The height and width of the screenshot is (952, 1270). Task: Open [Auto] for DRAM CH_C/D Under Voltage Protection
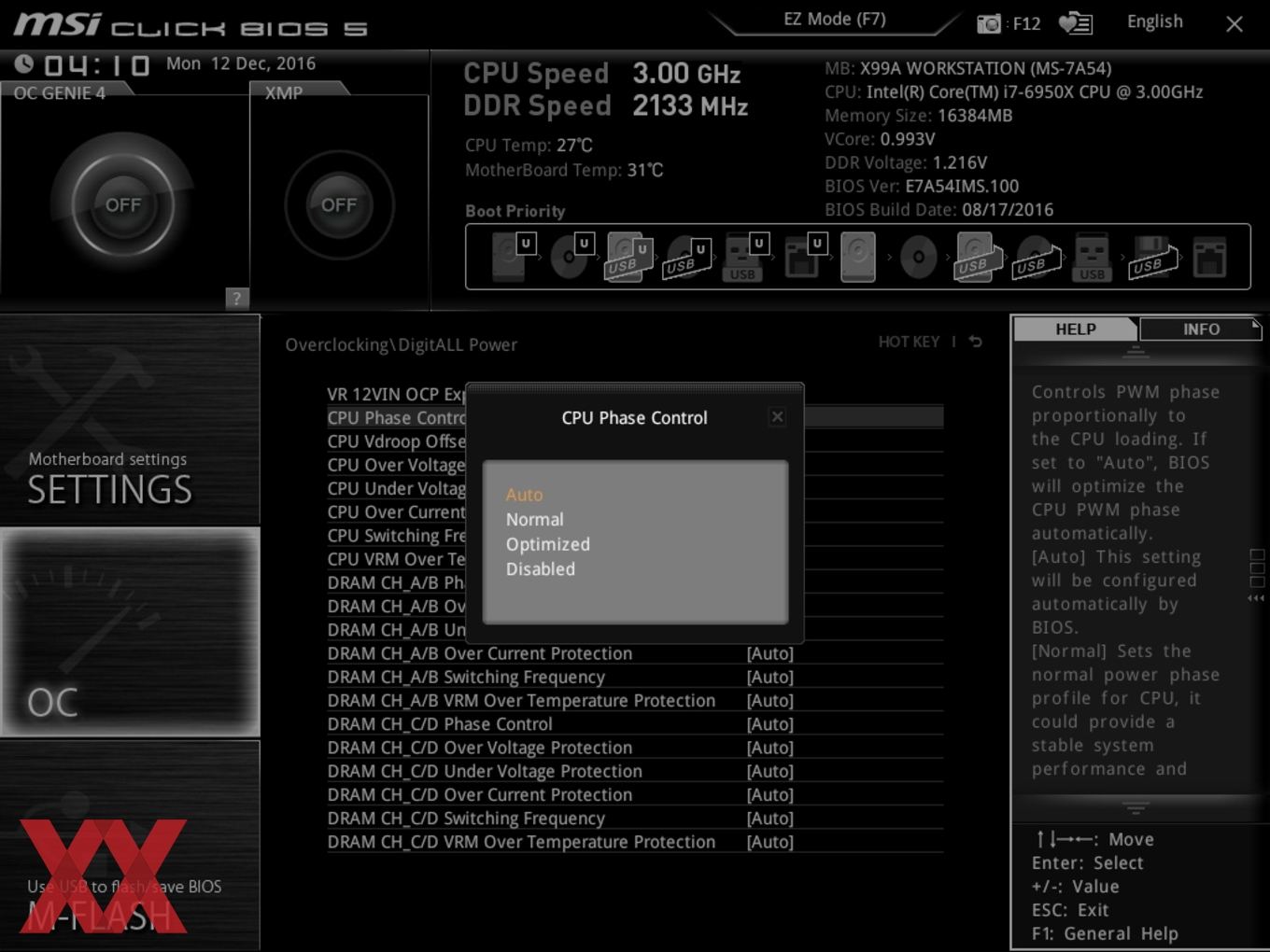[x=769, y=771]
